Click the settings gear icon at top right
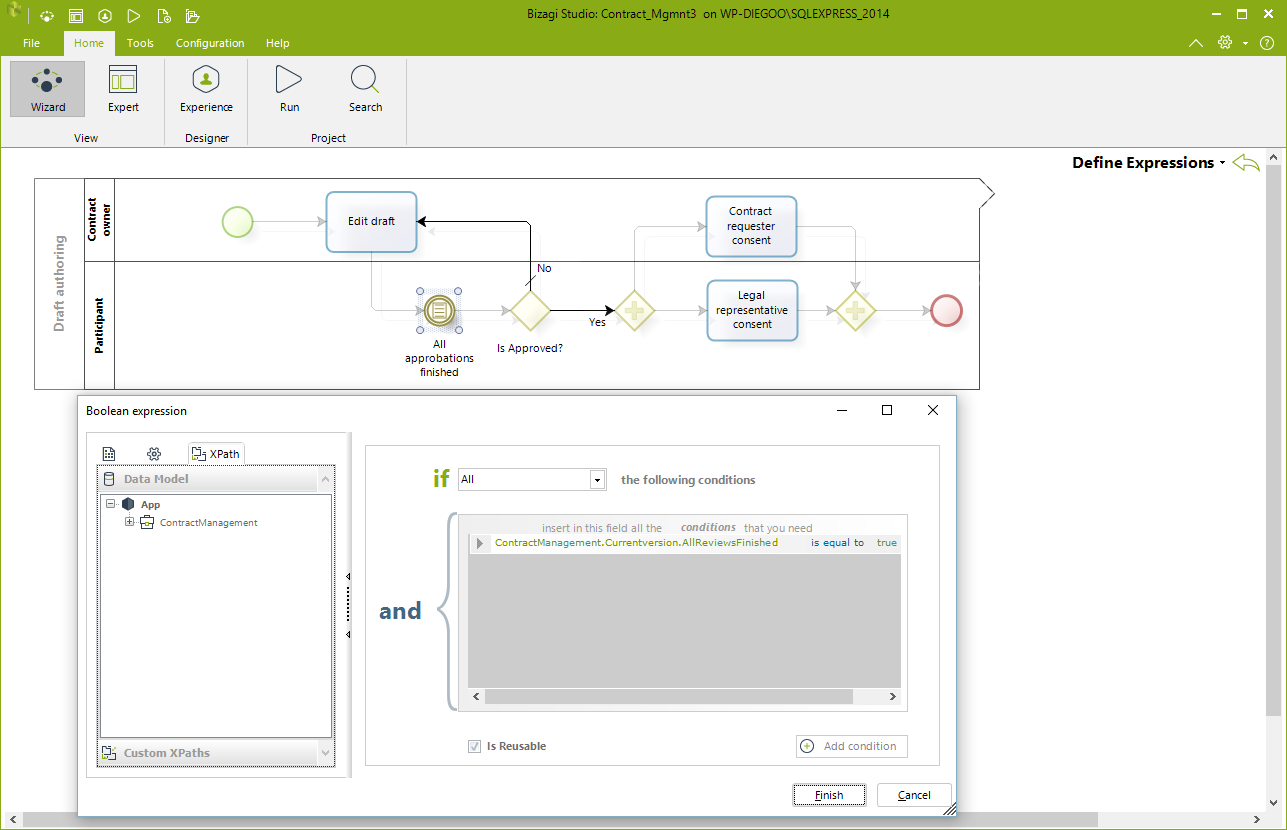 (1224, 43)
